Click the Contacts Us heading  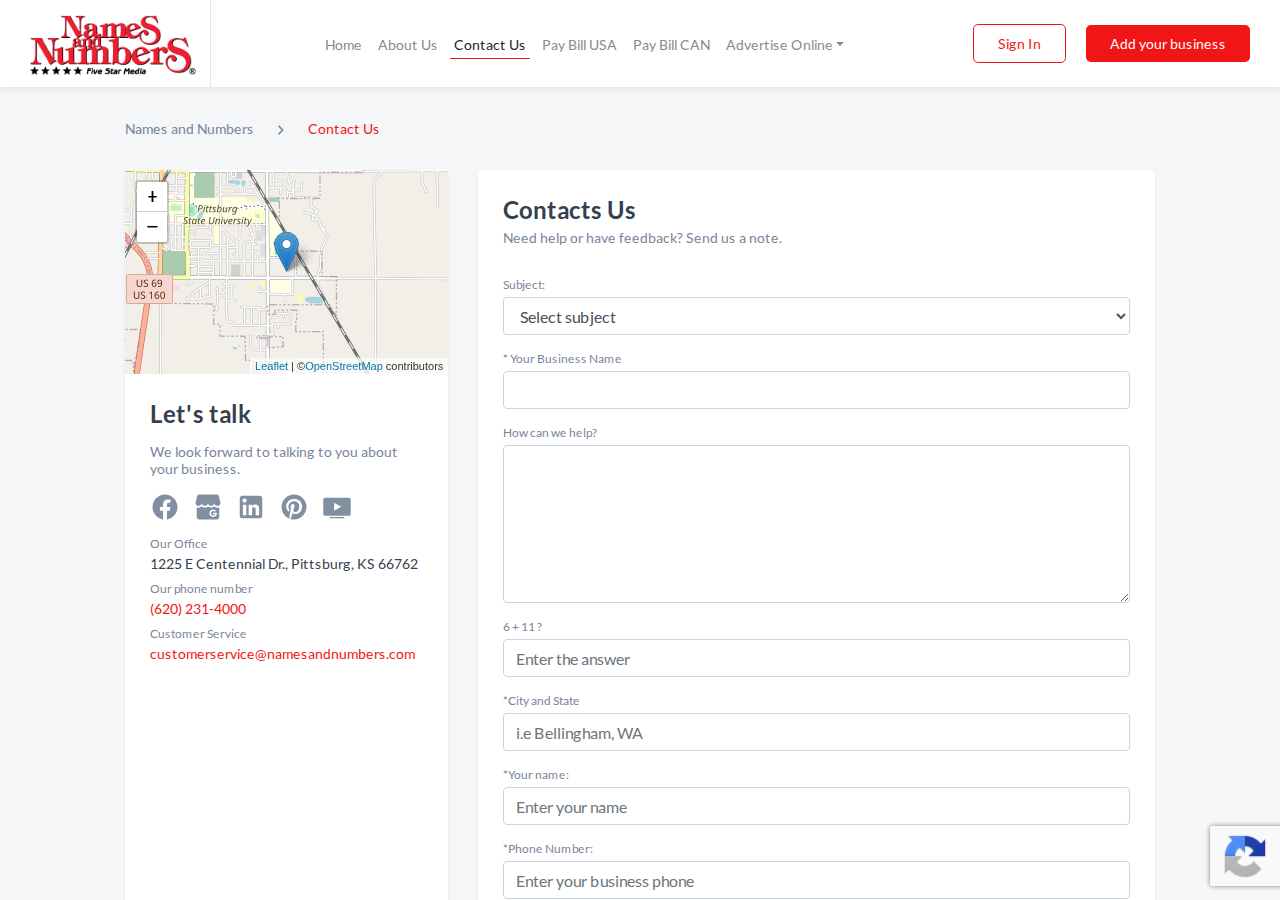(569, 210)
